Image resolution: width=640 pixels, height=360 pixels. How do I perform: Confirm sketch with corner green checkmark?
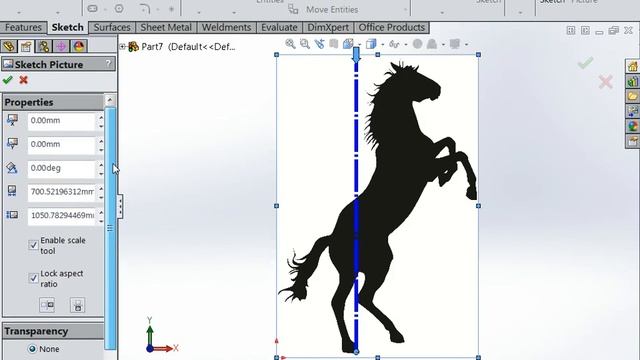(585, 63)
